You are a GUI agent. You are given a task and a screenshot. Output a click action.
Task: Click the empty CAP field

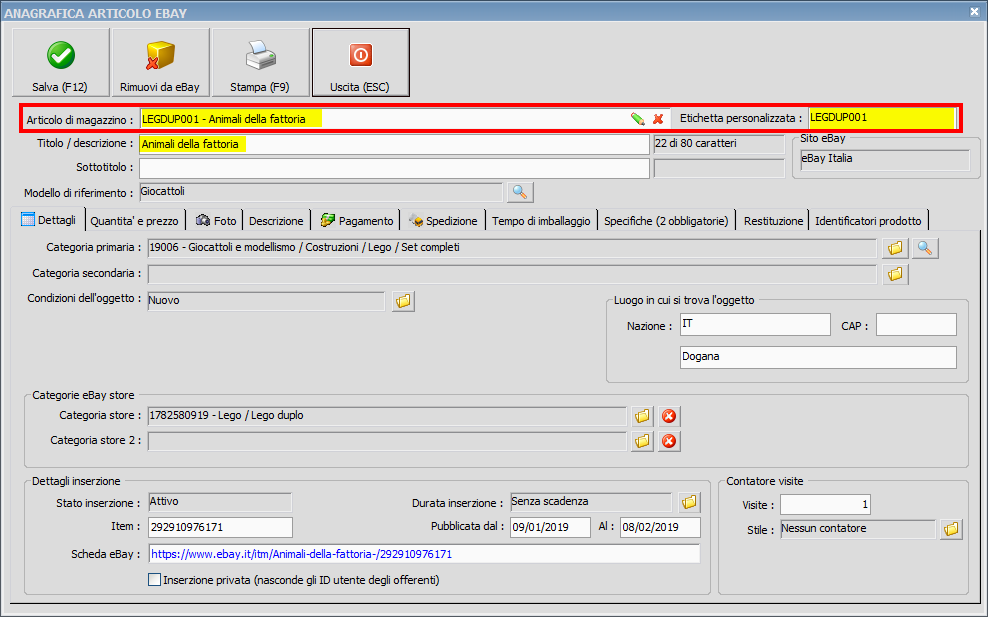click(x=916, y=325)
